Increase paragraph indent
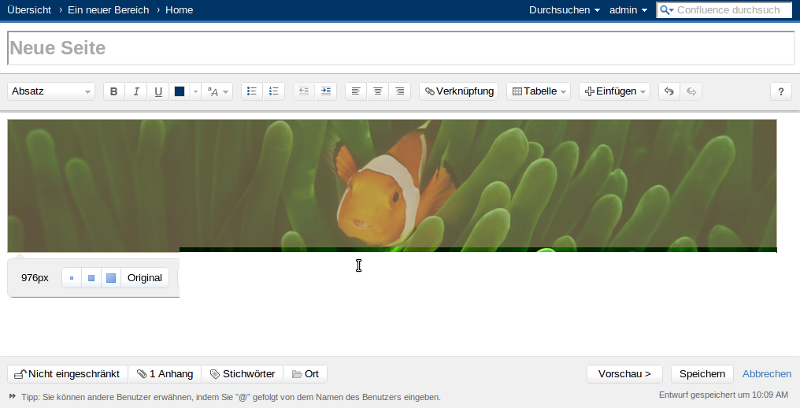Screen dimensions: 800x408 pos(325,91)
